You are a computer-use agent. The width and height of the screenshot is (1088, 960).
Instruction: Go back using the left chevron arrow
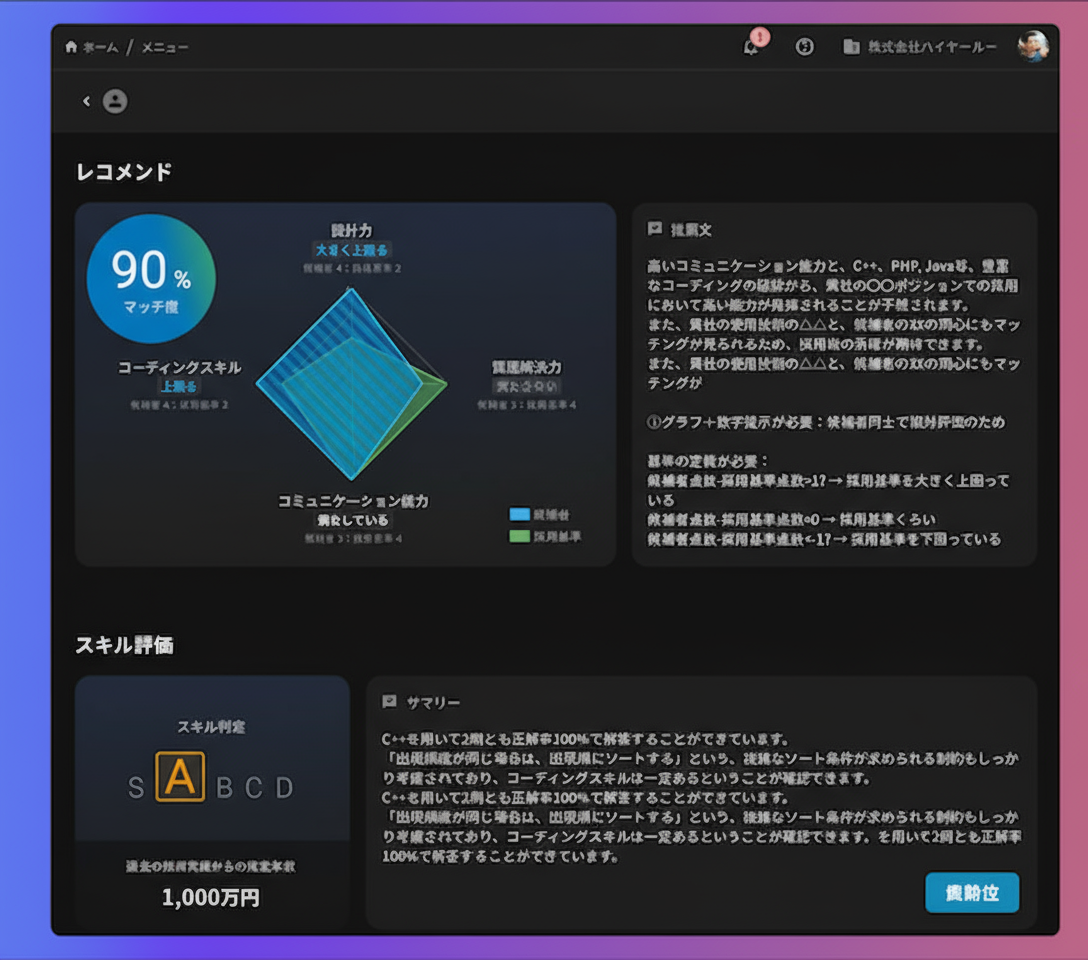[86, 101]
